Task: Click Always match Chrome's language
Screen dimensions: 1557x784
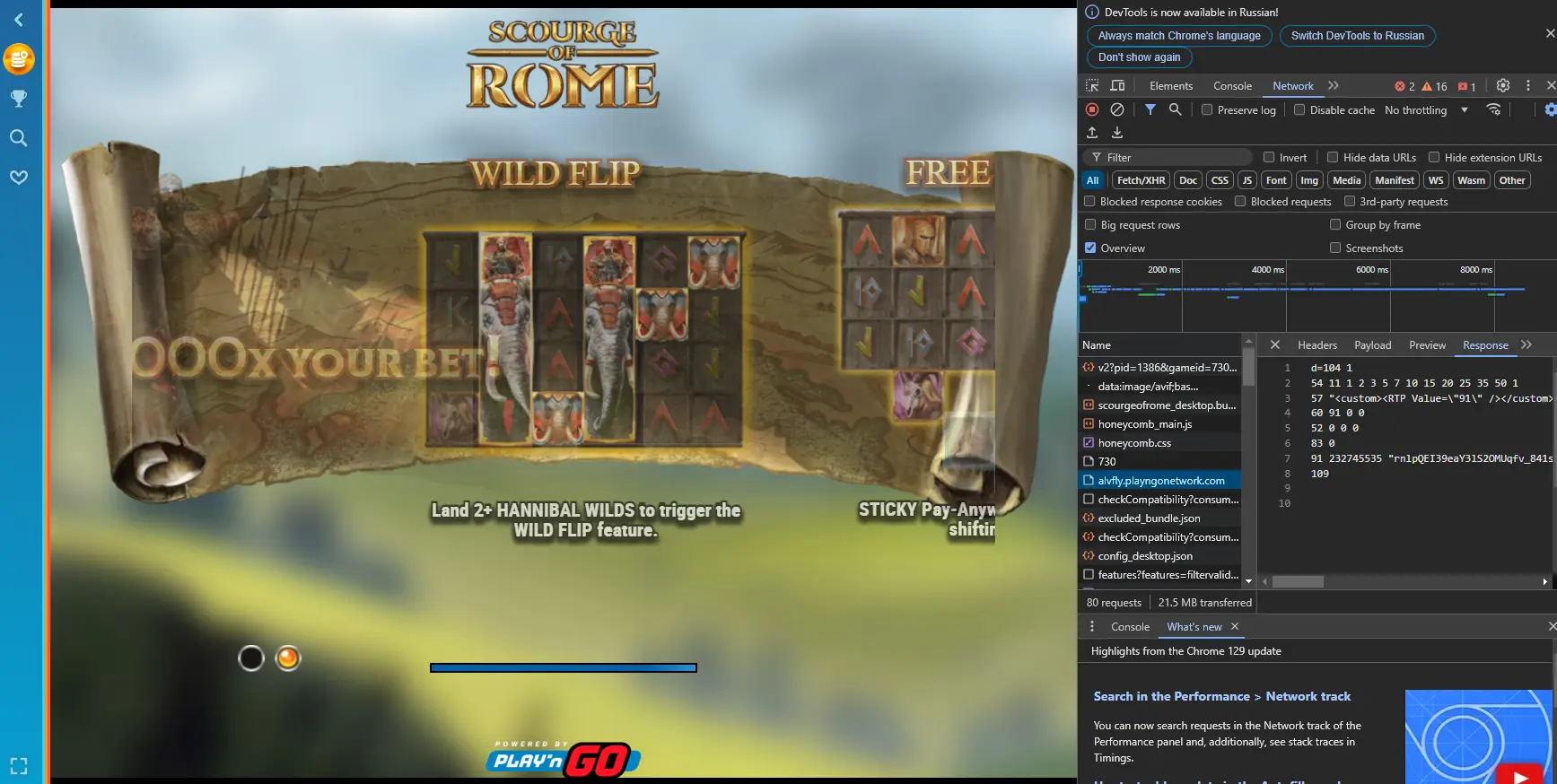Action: point(1179,36)
